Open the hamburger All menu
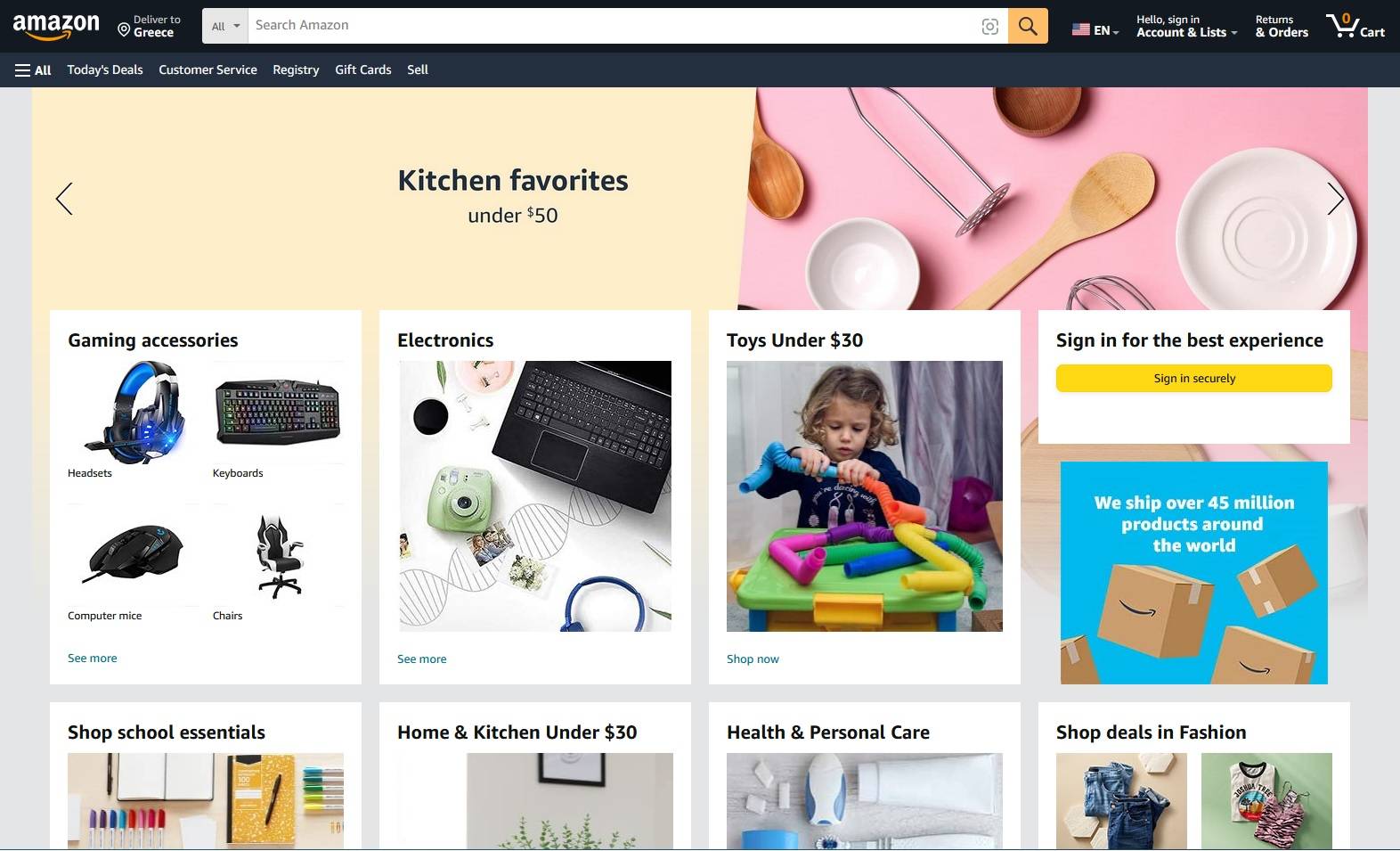Screen dimensions: 1400x851 pyautogui.click(x=33, y=70)
